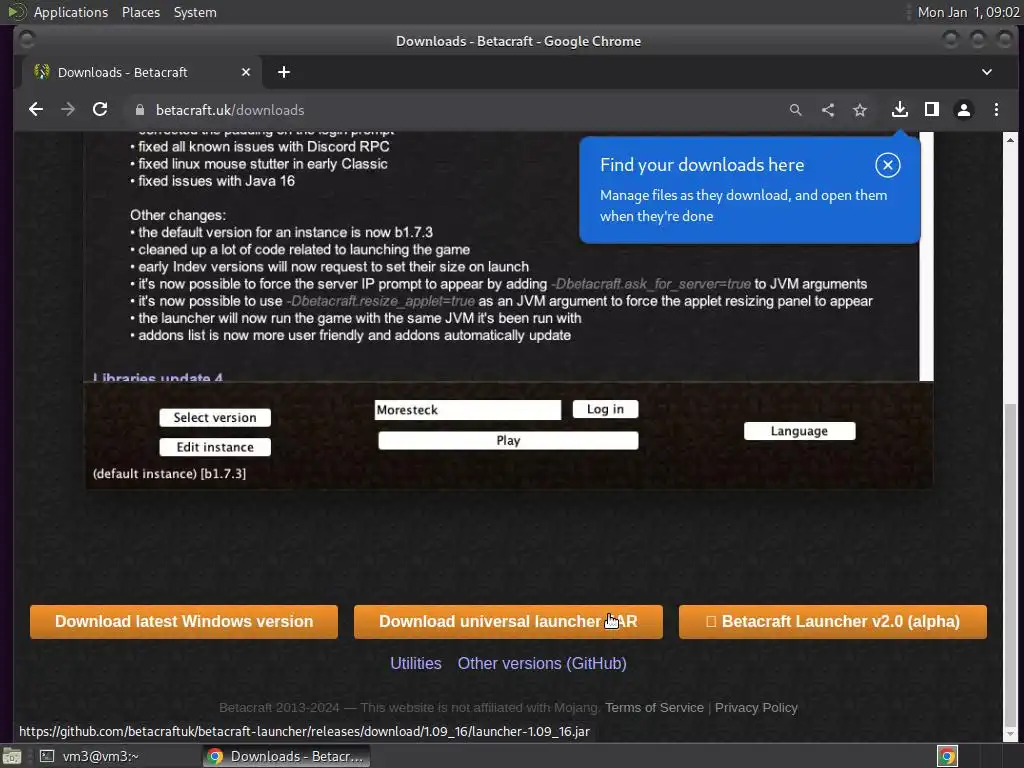Click 'fixed issues with Java 16' line
Screen dimensions: 1024x768
coord(216,181)
